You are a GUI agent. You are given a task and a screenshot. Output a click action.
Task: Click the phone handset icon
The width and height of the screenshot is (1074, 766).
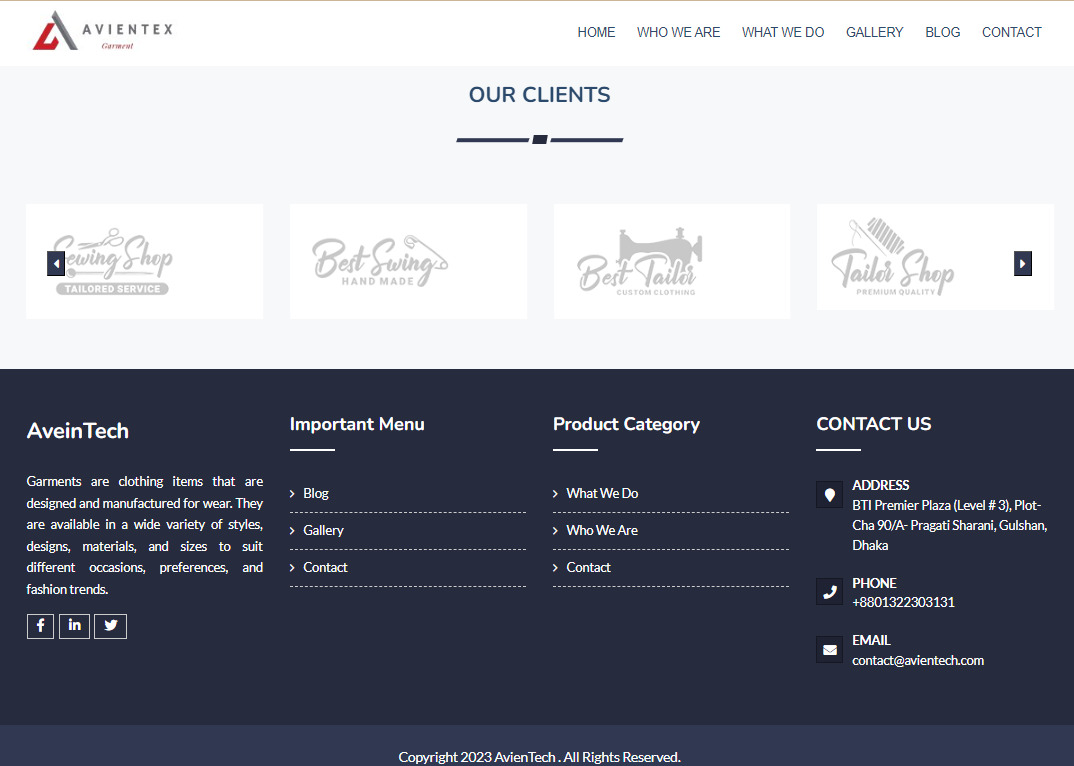point(829,592)
